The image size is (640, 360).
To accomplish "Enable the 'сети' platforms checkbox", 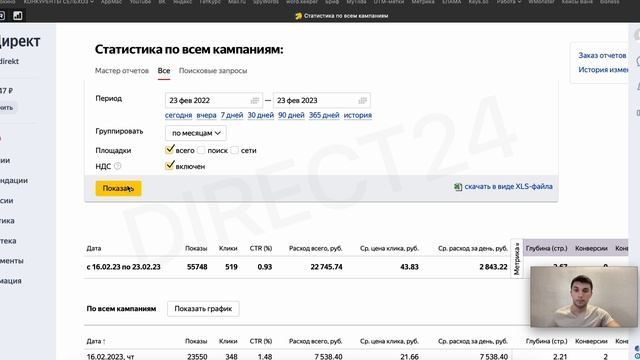I will [234, 150].
